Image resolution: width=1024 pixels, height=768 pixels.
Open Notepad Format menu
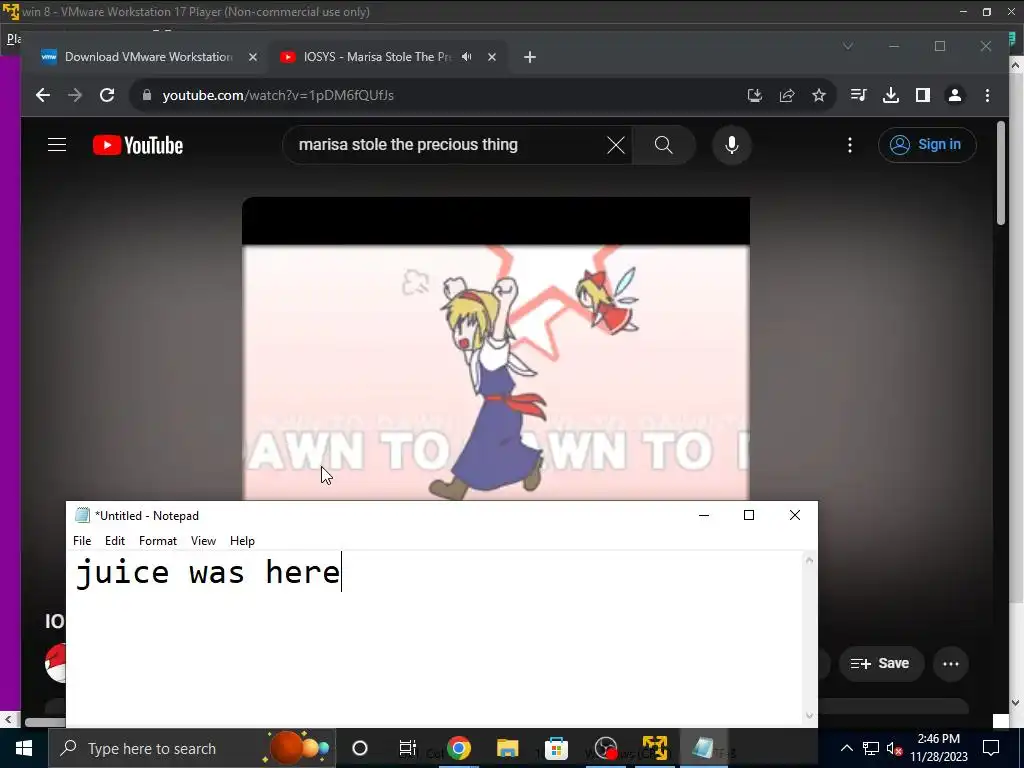[x=158, y=541]
